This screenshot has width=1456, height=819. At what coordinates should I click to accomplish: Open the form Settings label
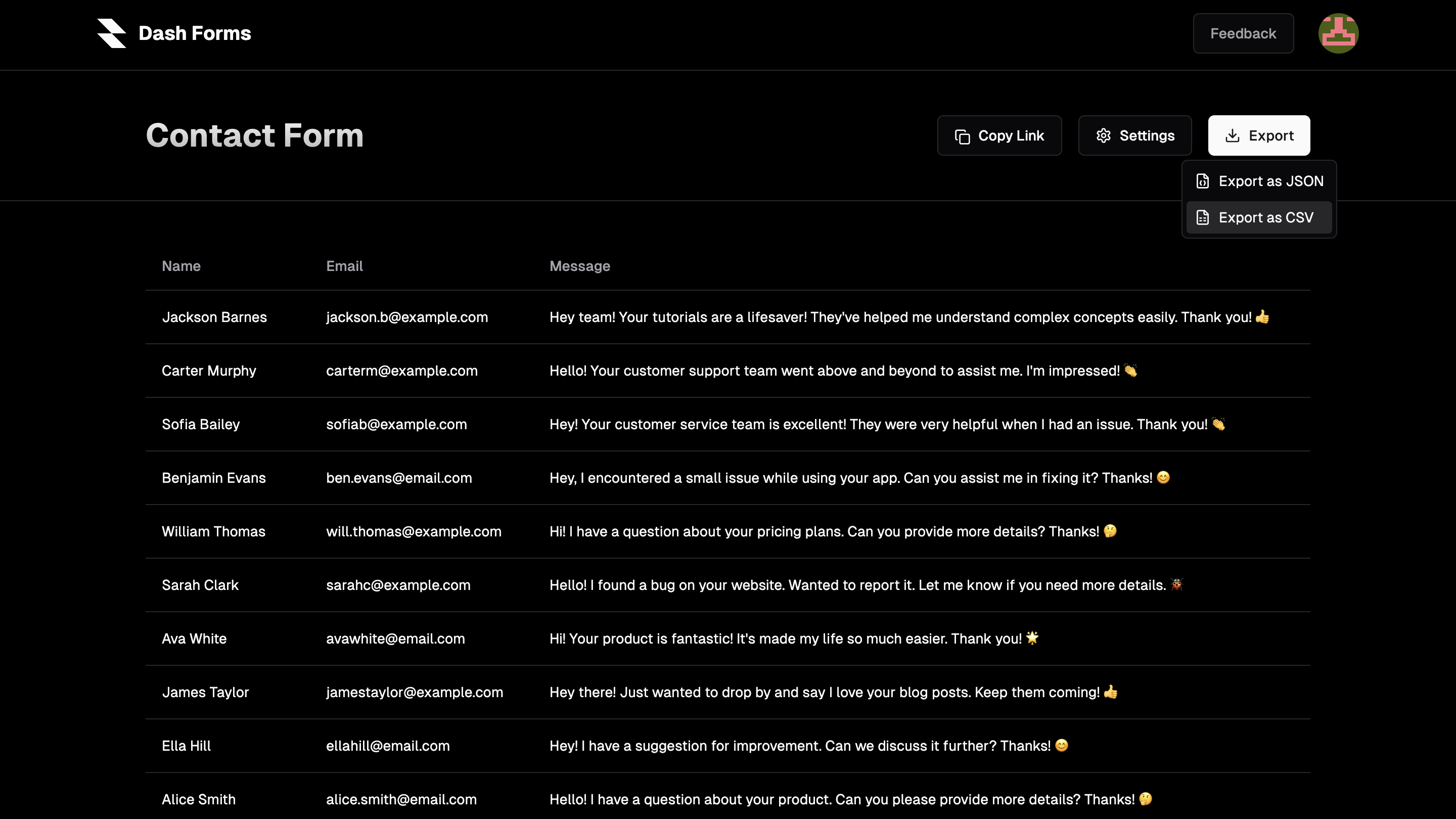click(x=1147, y=135)
